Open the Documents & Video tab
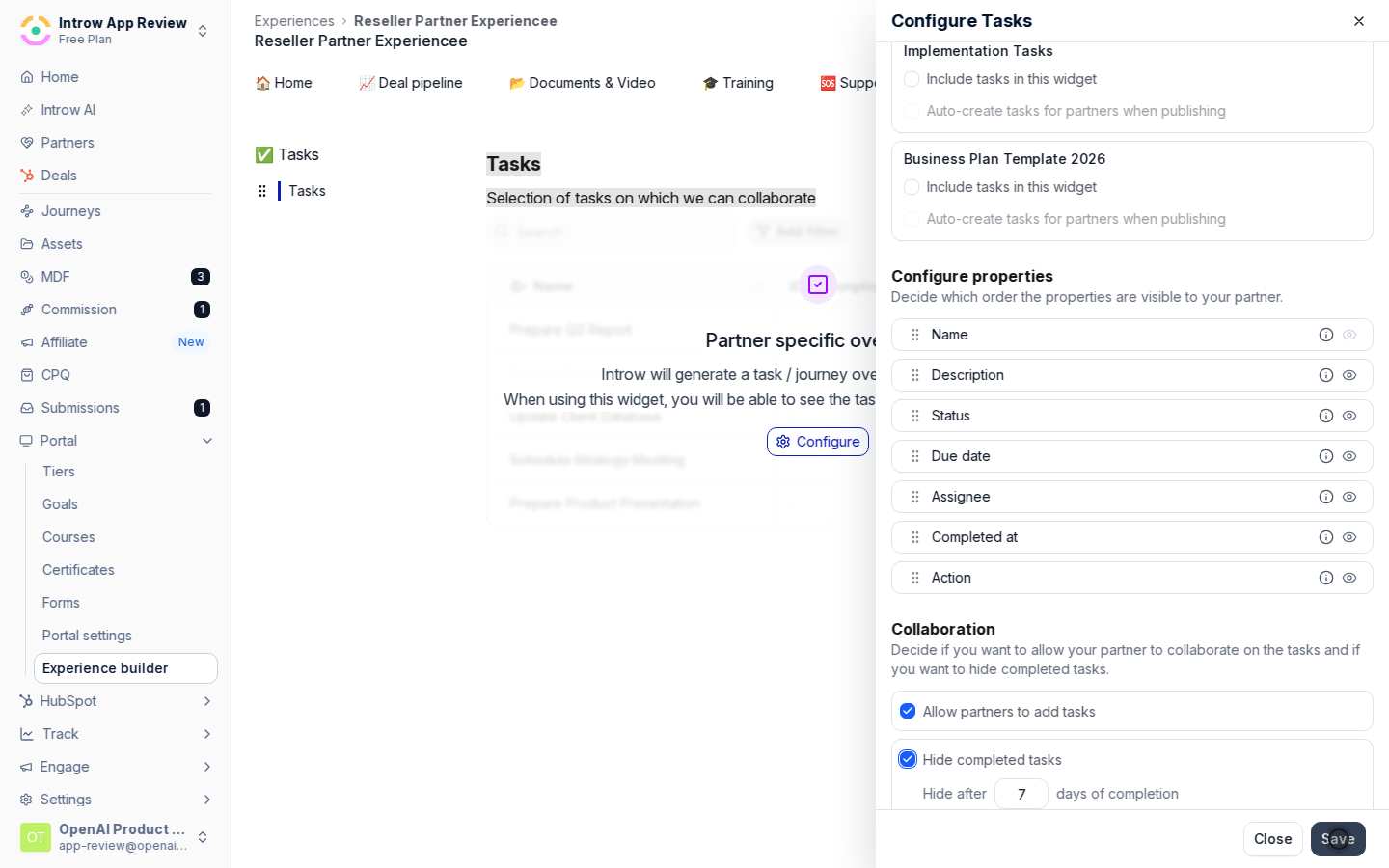Screen dimensions: 1389x868 click(x=583, y=83)
